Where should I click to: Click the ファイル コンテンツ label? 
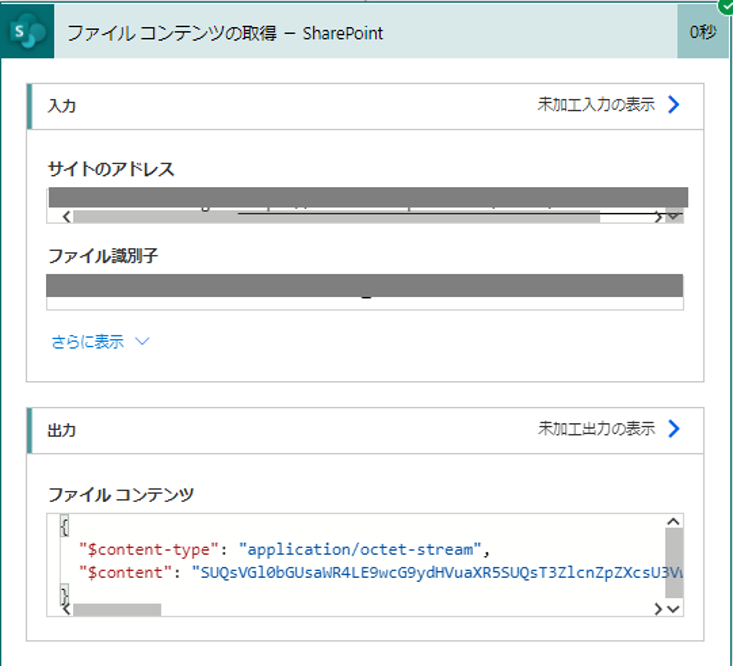121,494
